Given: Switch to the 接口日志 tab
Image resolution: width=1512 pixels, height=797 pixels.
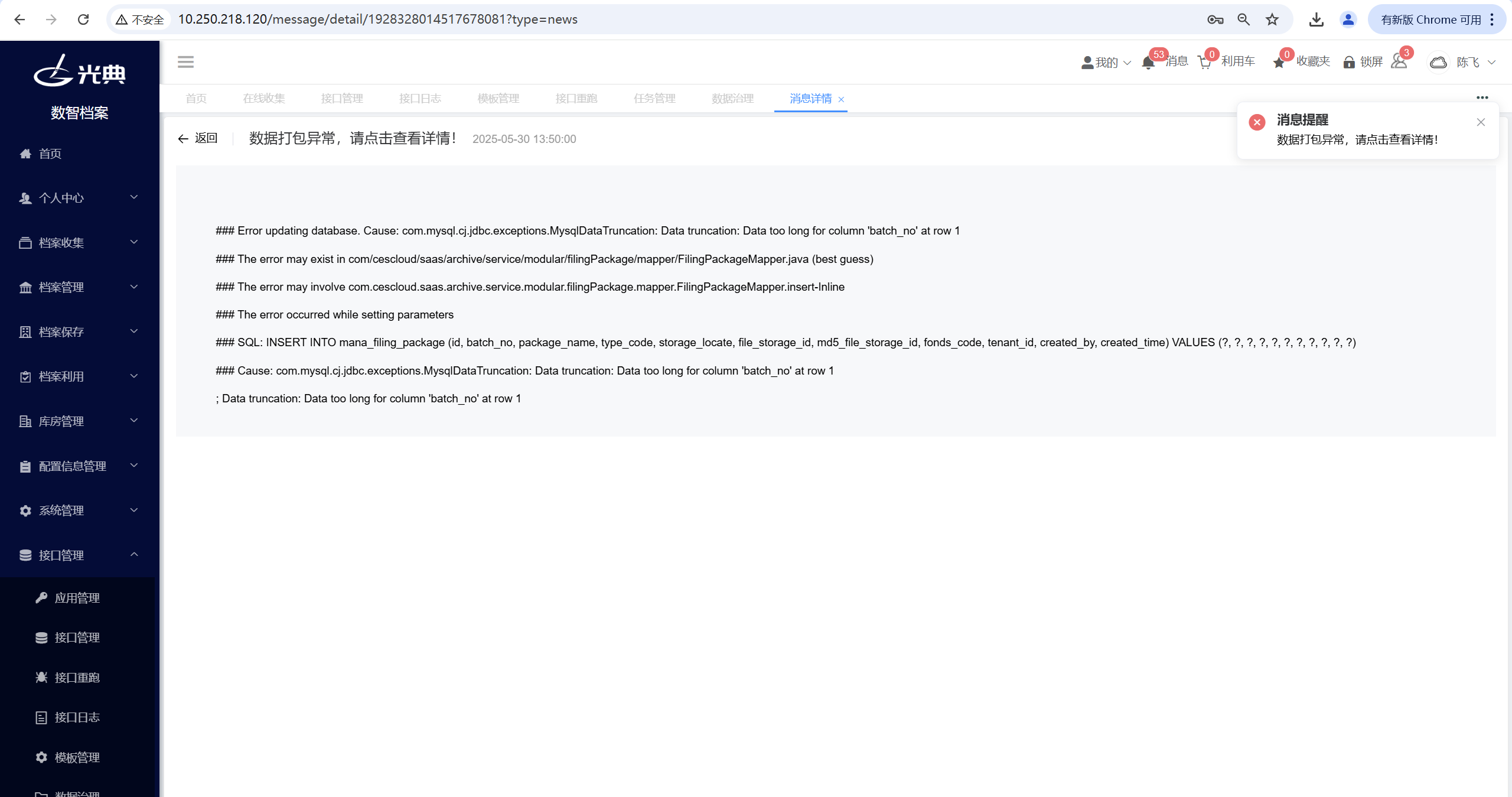Looking at the screenshot, I should [x=420, y=99].
